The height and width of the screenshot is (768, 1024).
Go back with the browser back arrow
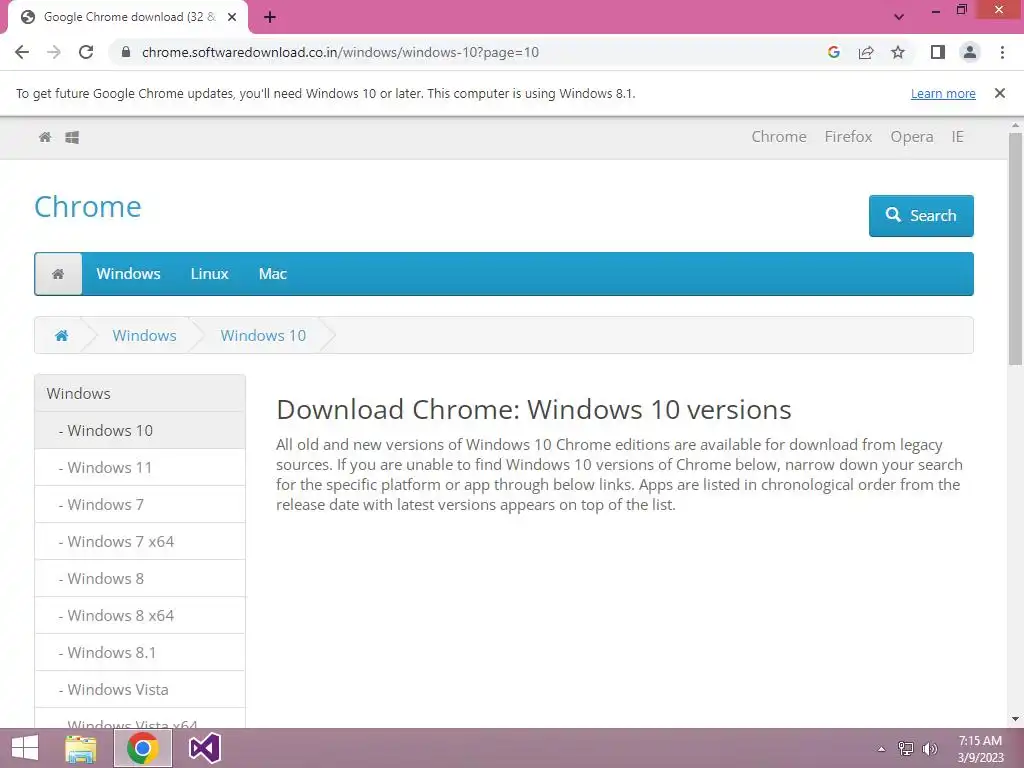(22, 52)
